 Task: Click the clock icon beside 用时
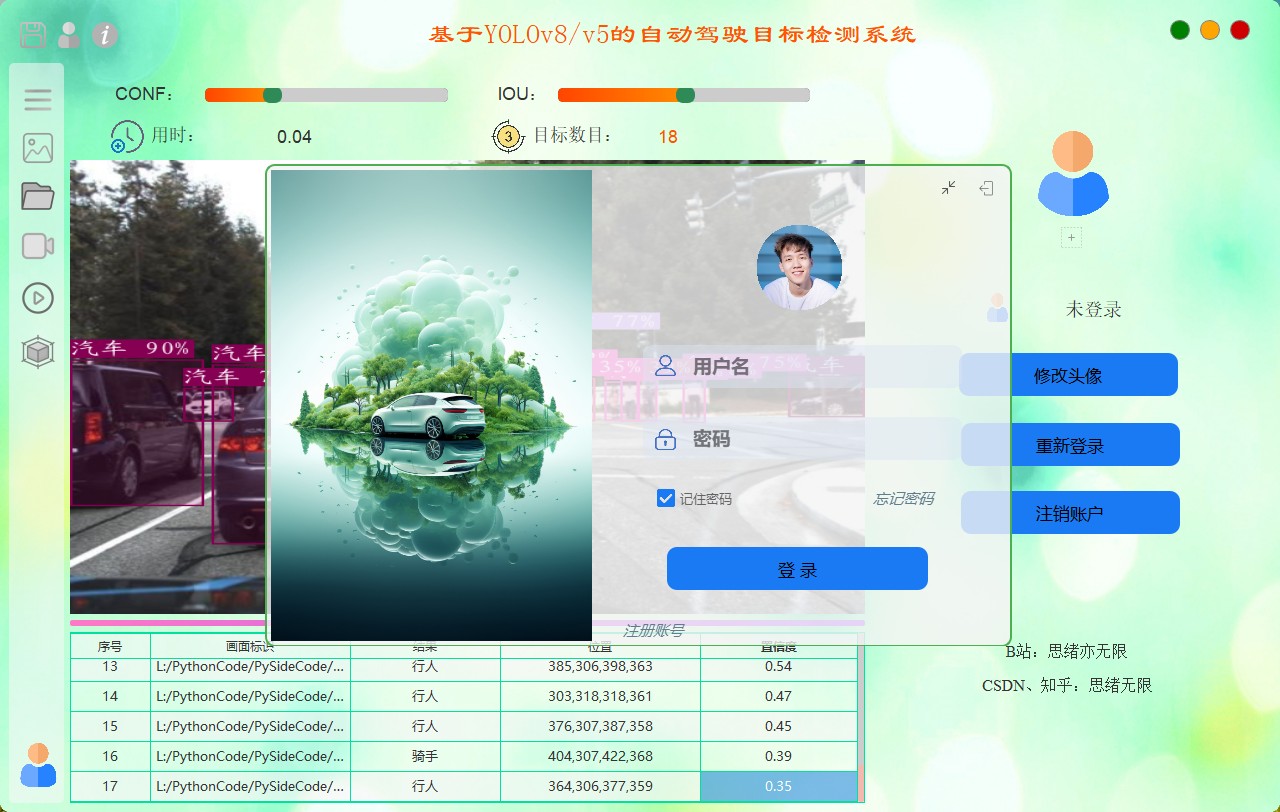coord(127,136)
